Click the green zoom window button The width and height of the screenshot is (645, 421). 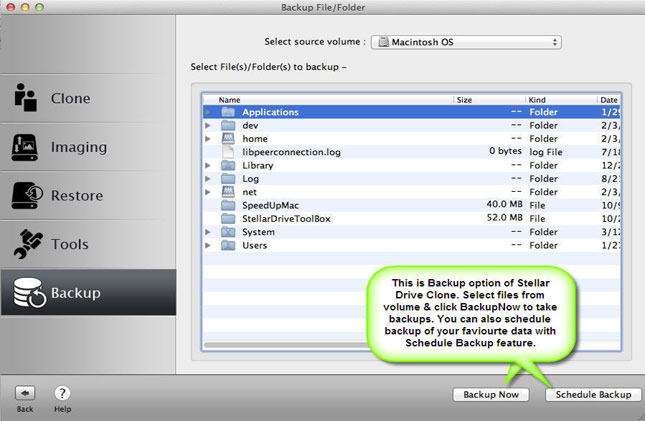coord(39,7)
